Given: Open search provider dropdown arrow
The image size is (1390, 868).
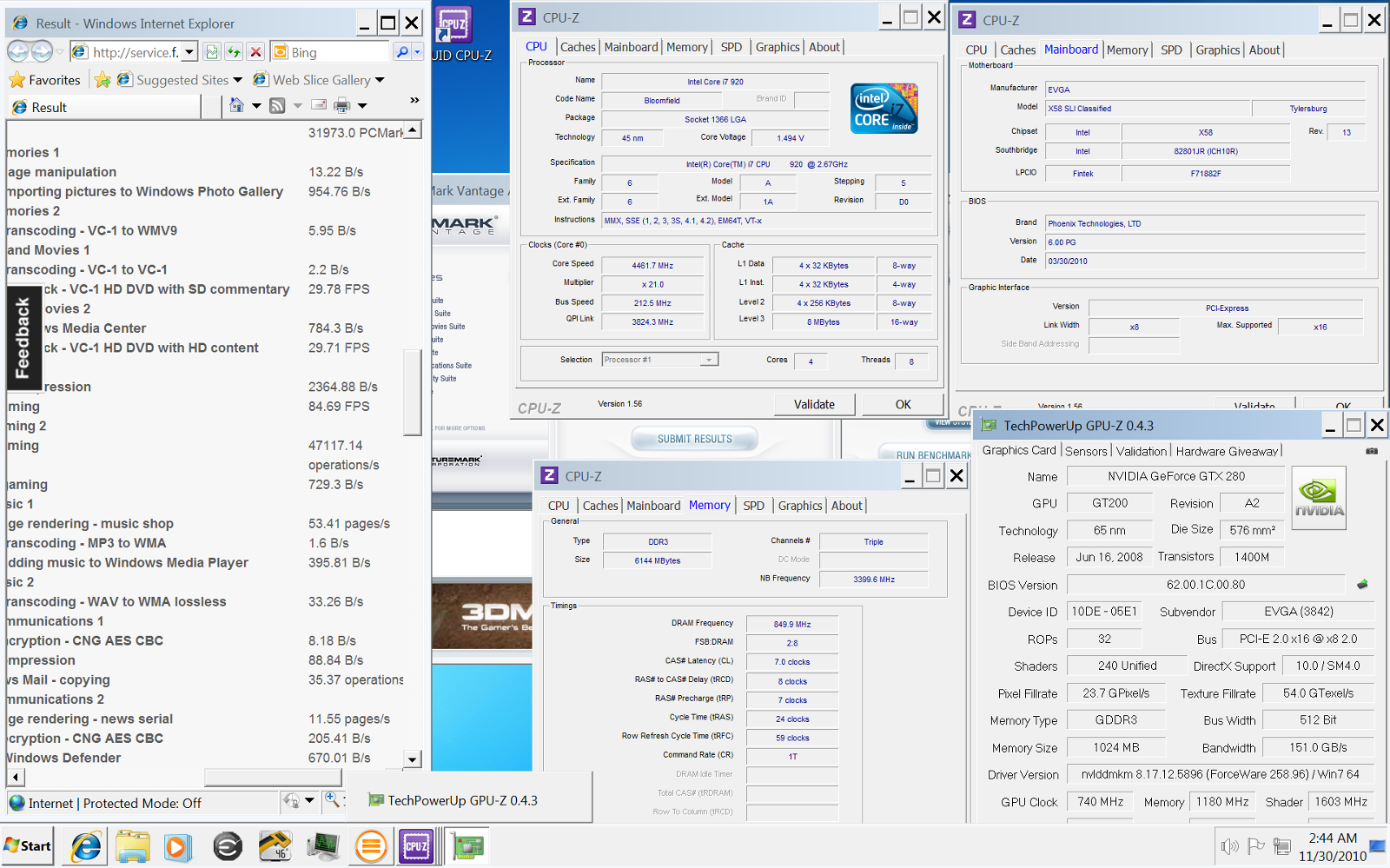Looking at the screenshot, I should point(417,52).
